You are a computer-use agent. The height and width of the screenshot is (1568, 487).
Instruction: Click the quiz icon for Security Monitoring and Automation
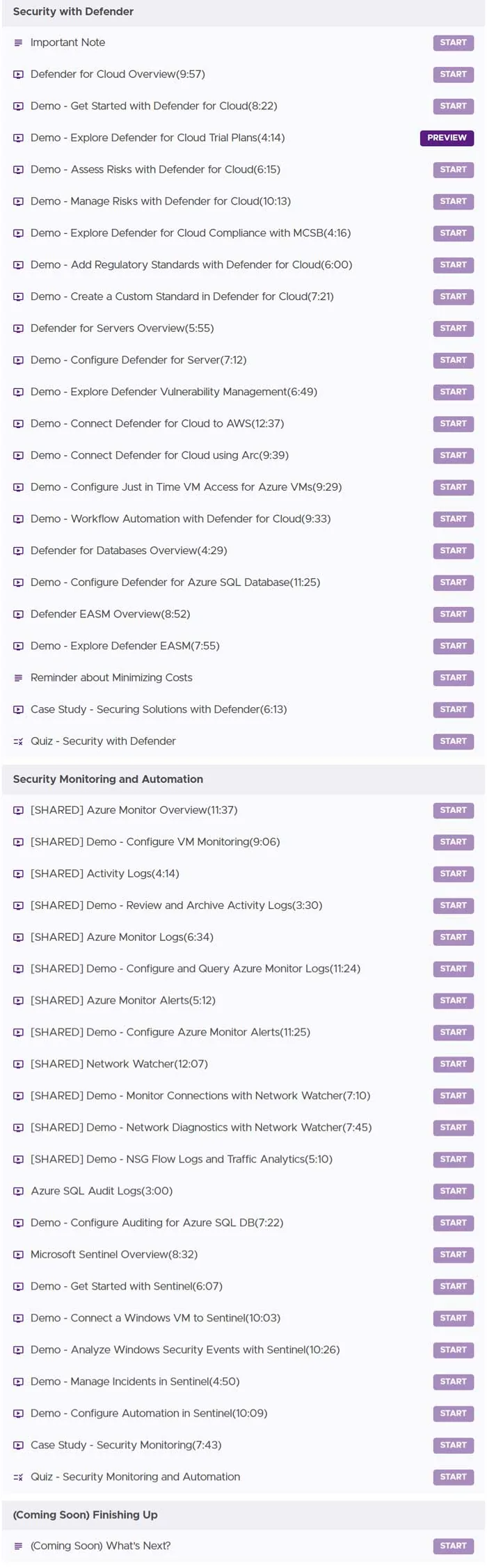pos(18,1477)
